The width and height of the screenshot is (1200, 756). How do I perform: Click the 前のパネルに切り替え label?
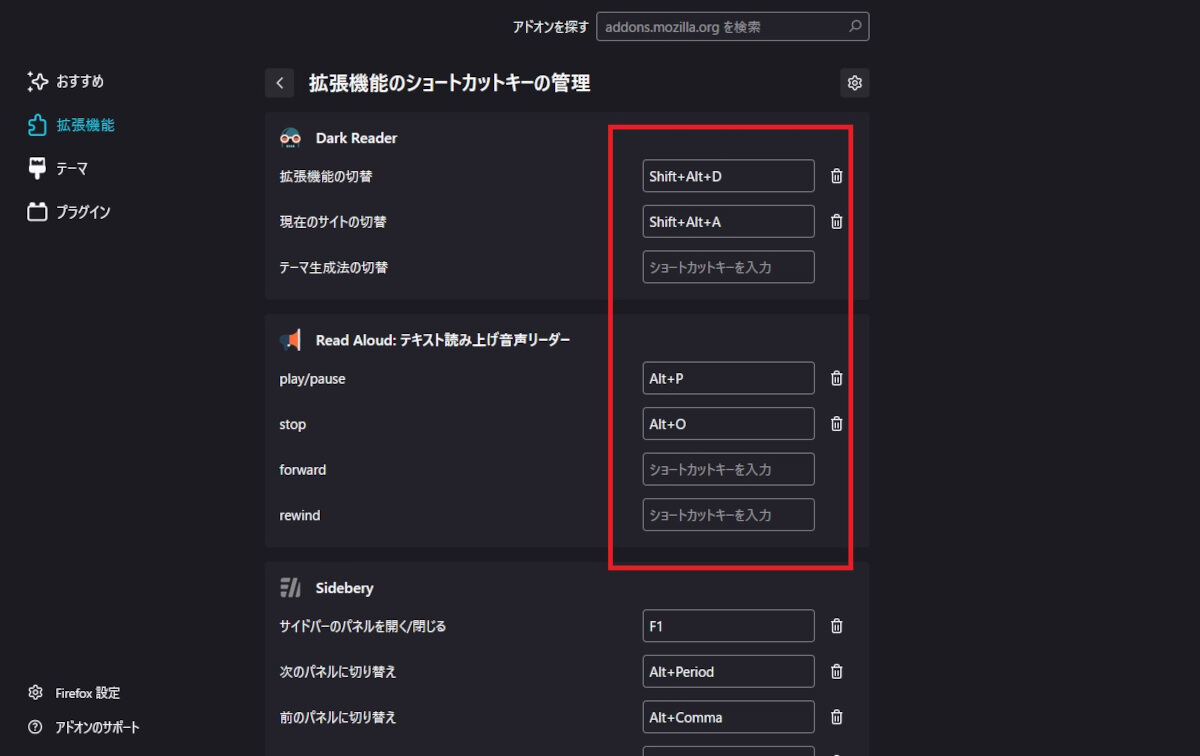[x=338, y=717]
